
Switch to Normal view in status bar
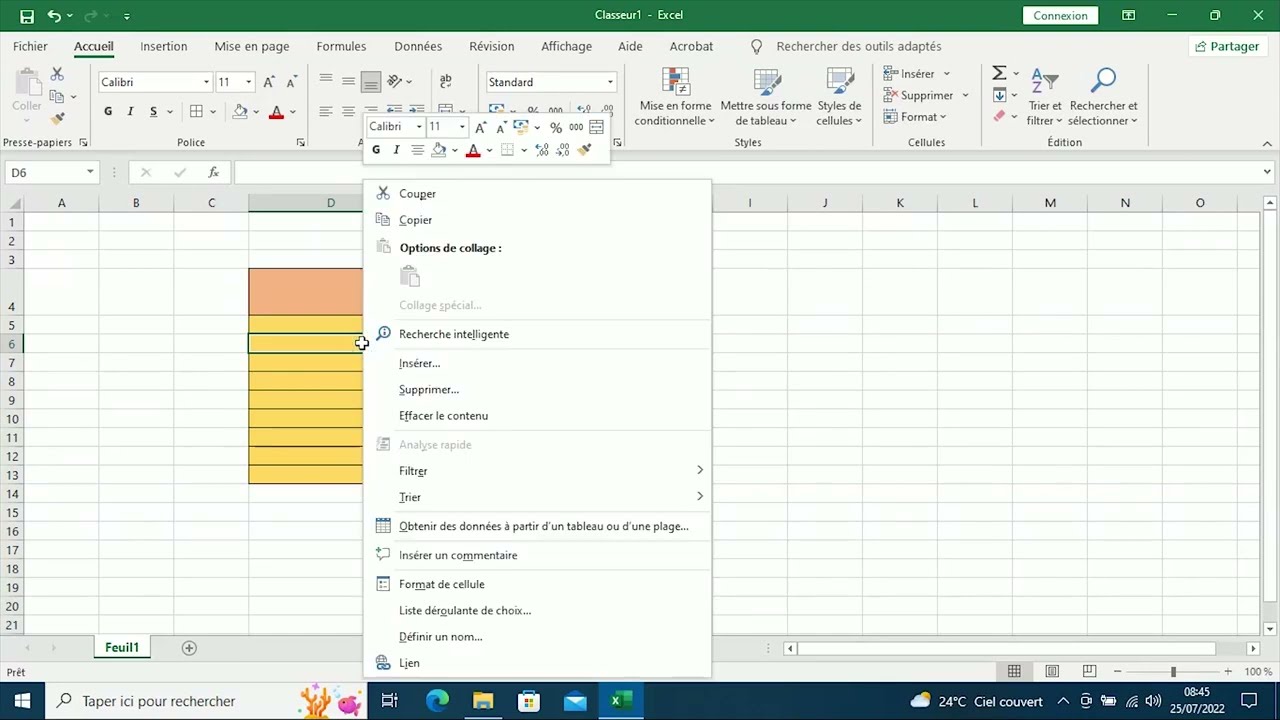[1014, 671]
